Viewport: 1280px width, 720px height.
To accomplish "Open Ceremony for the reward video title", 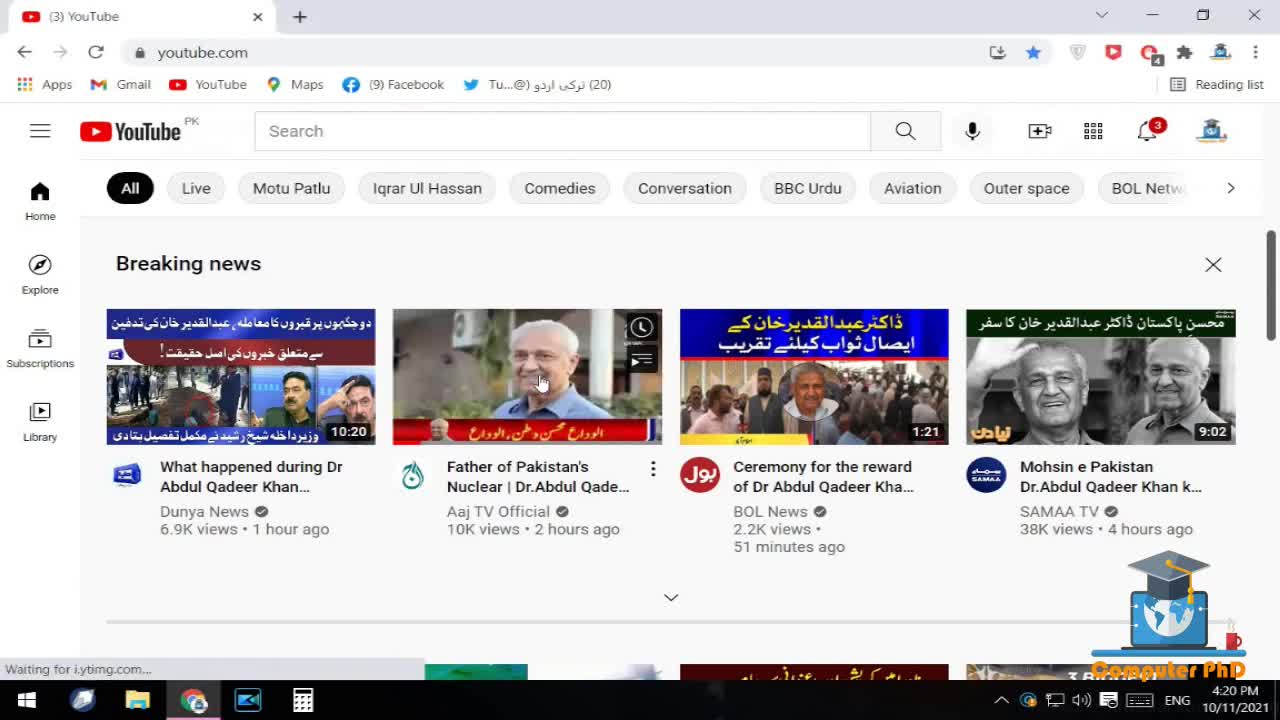I will pos(823,477).
